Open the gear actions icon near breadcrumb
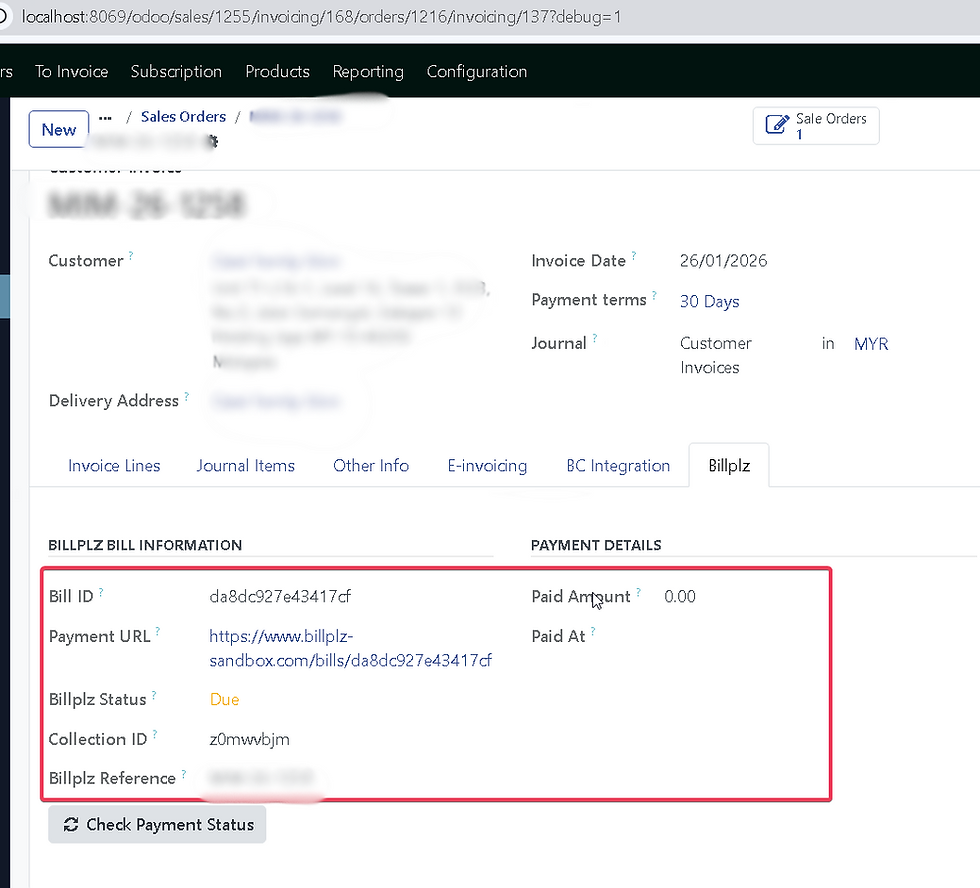Viewport: 980px width, 888px height. pyautogui.click(x=212, y=142)
